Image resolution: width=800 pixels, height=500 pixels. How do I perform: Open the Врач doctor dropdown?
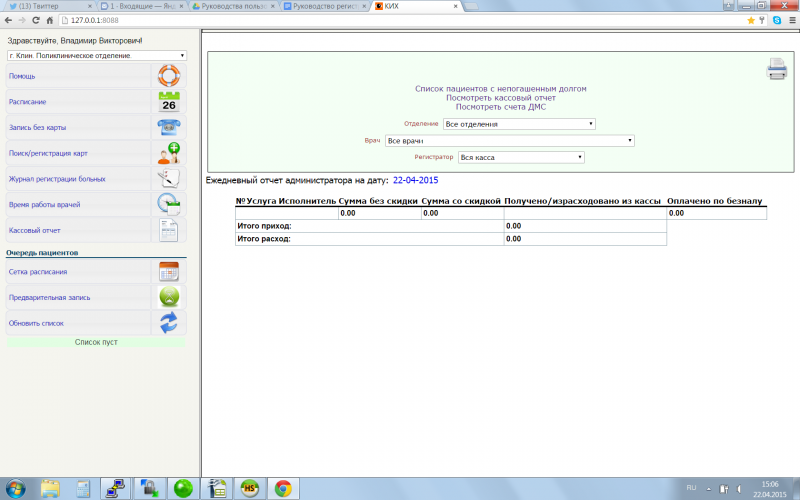coord(509,141)
